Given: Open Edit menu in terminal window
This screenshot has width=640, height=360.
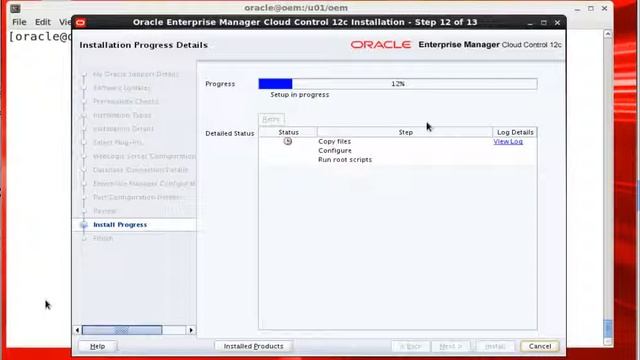Looking at the screenshot, I should [x=42, y=22].
